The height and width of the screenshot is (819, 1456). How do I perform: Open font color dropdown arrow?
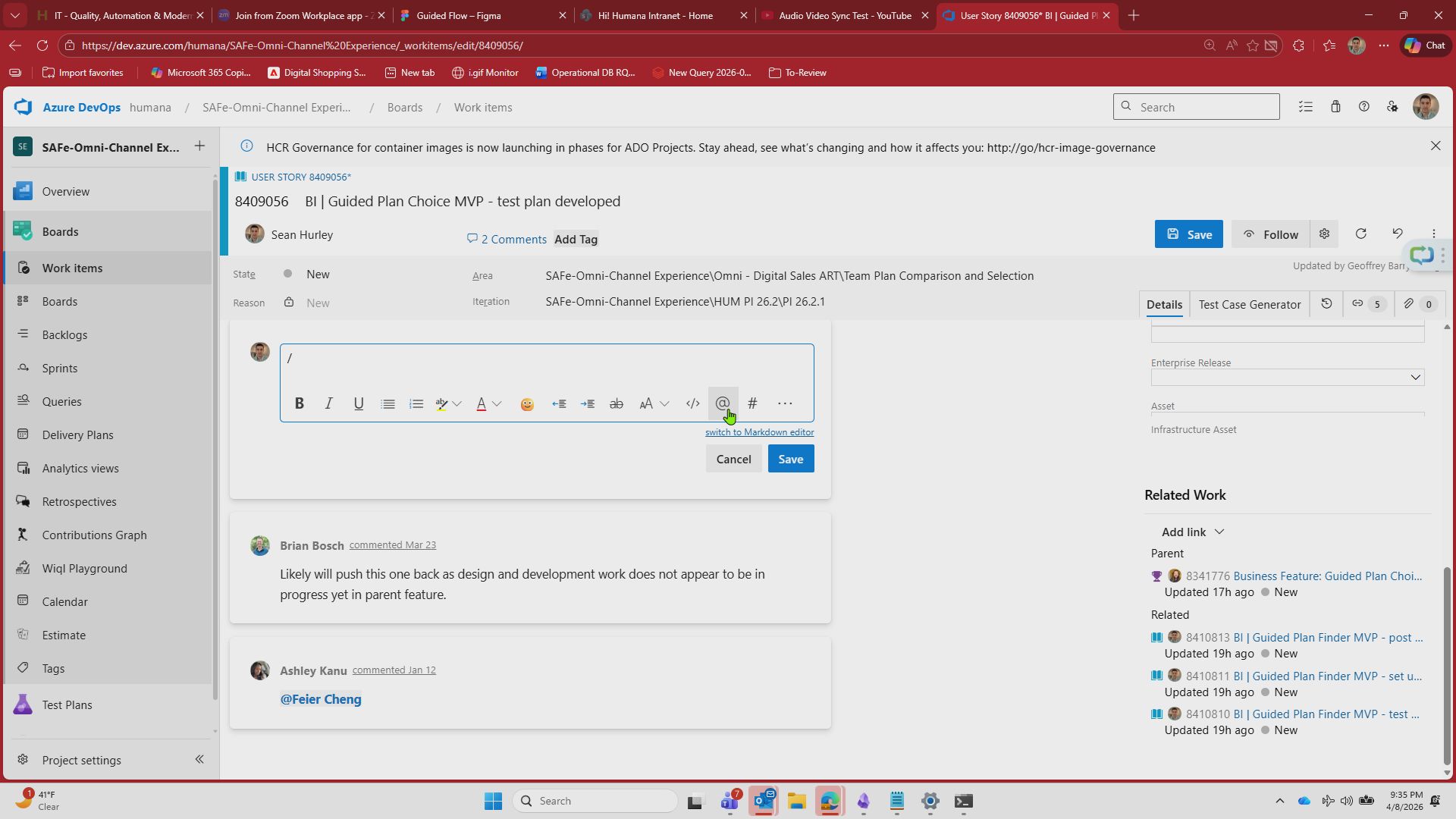click(x=497, y=404)
